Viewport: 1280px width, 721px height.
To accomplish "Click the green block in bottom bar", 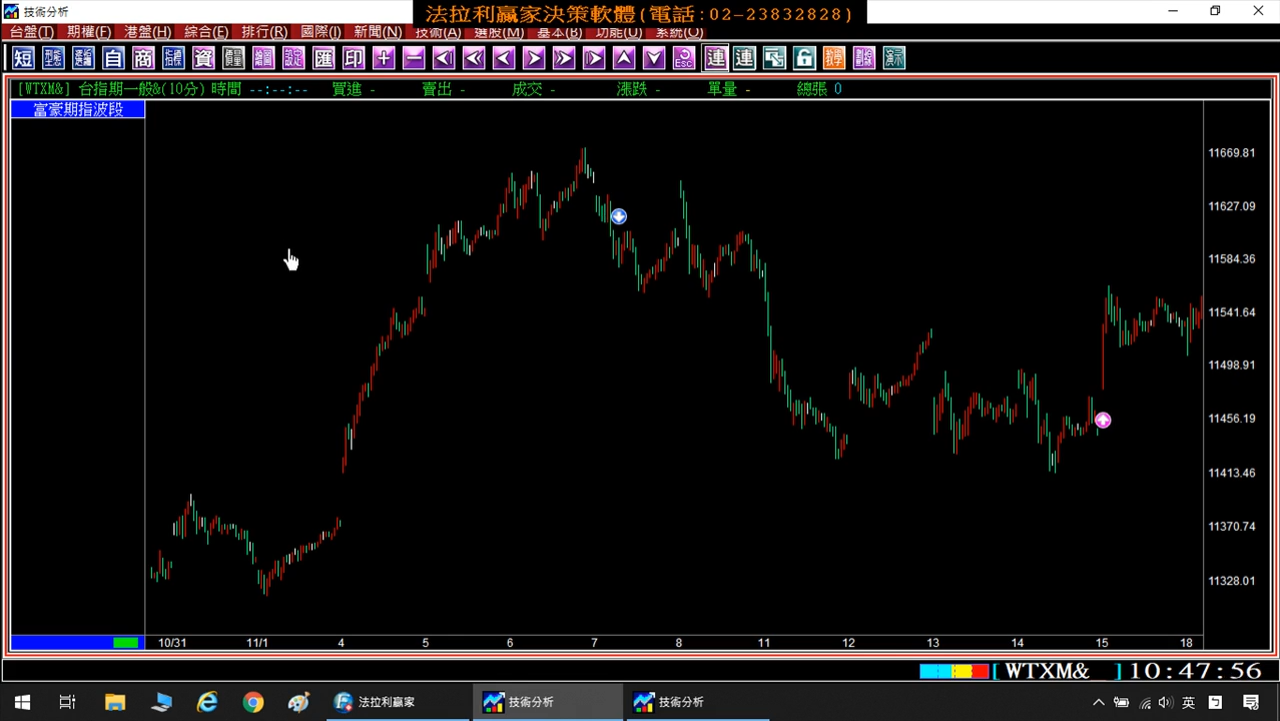I will tap(126, 642).
